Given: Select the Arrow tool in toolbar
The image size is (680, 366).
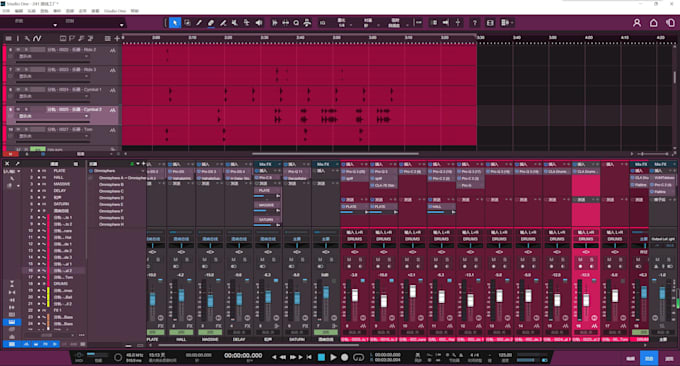Looking at the screenshot, I should [x=175, y=23].
